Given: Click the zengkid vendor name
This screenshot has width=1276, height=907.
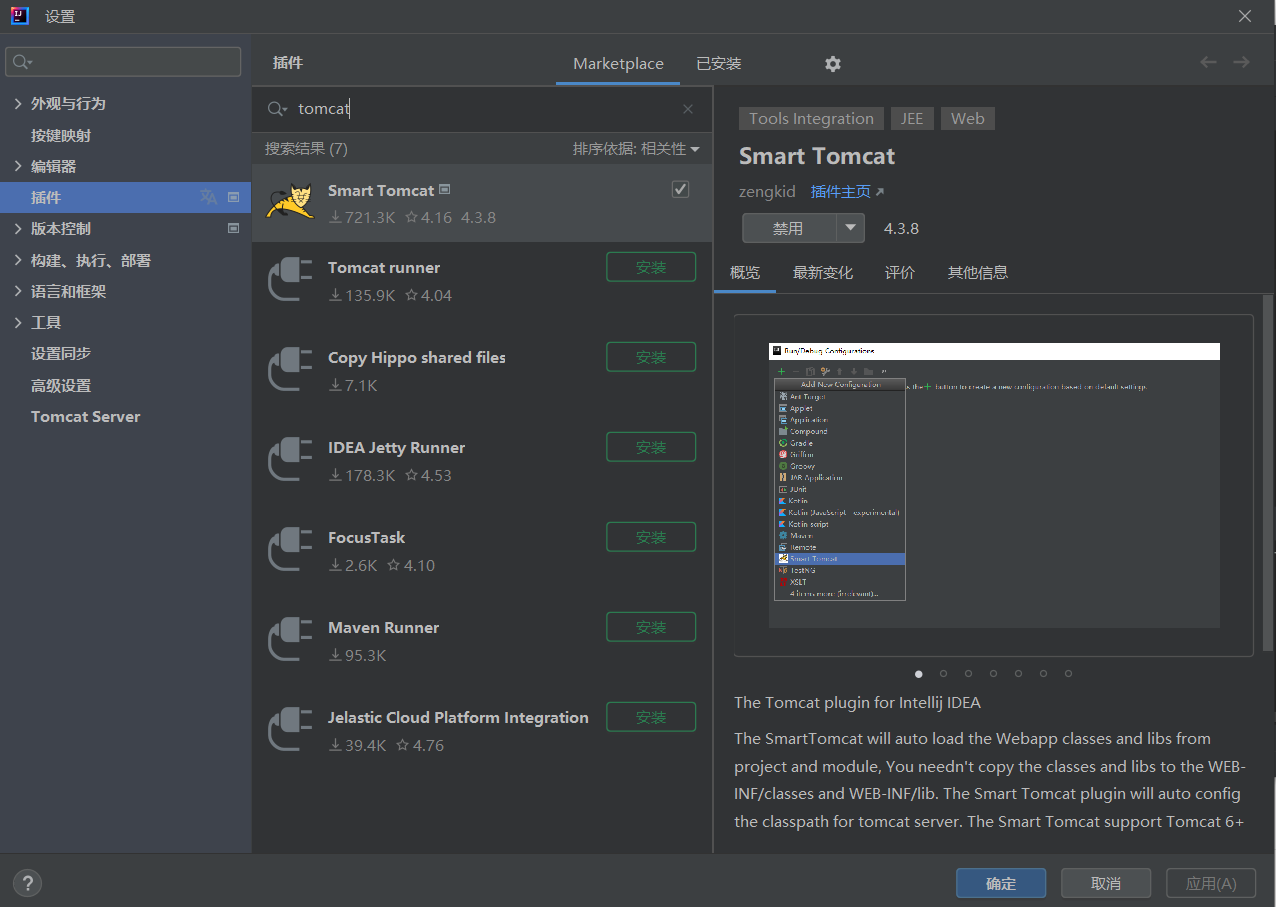Looking at the screenshot, I should tap(767, 191).
